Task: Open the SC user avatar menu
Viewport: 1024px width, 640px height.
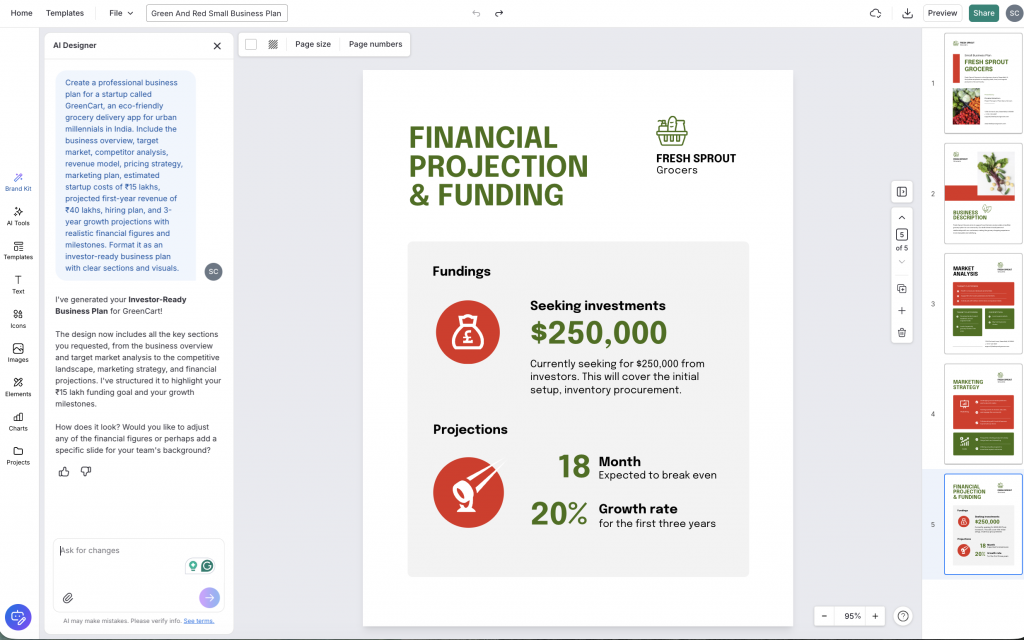Action: pos(1014,13)
